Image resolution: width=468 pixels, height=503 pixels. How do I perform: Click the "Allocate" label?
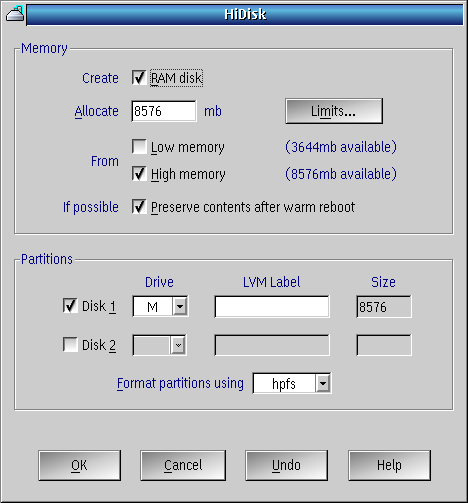click(x=97, y=111)
